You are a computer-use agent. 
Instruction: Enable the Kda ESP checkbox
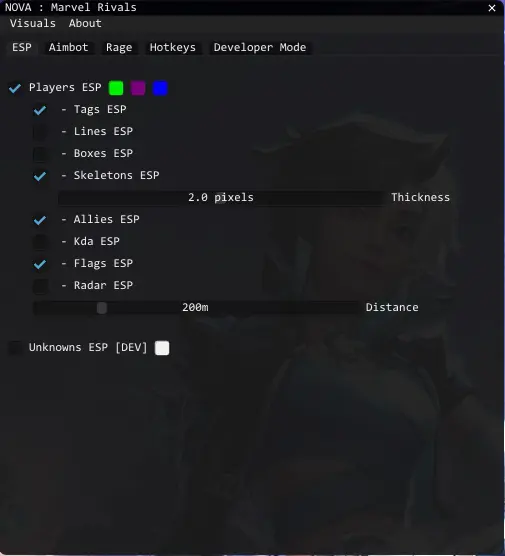tap(40, 241)
